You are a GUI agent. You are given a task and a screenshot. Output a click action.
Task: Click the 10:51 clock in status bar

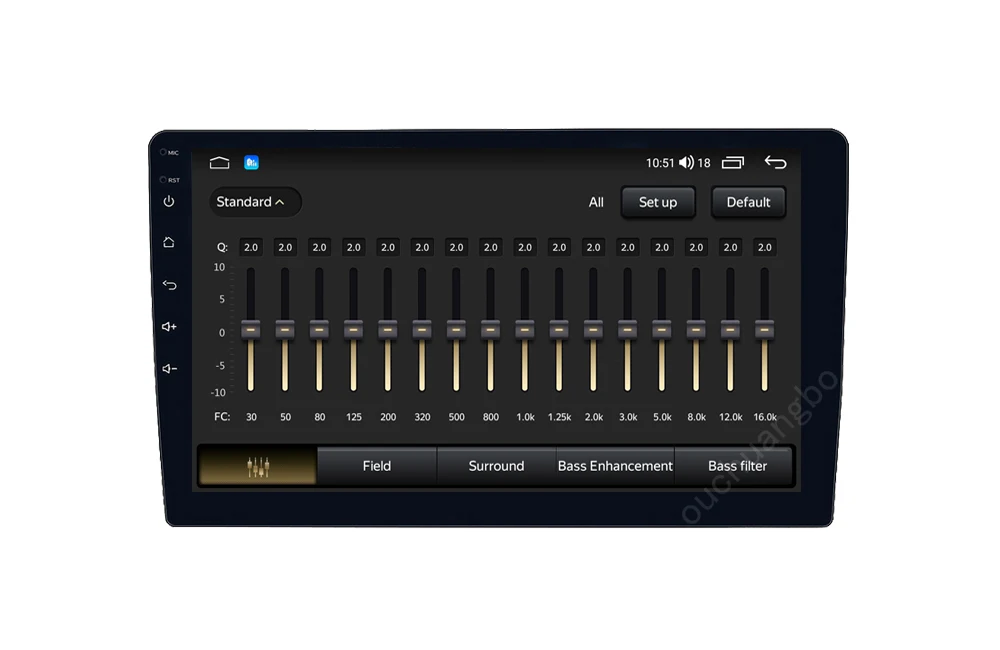click(x=659, y=163)
